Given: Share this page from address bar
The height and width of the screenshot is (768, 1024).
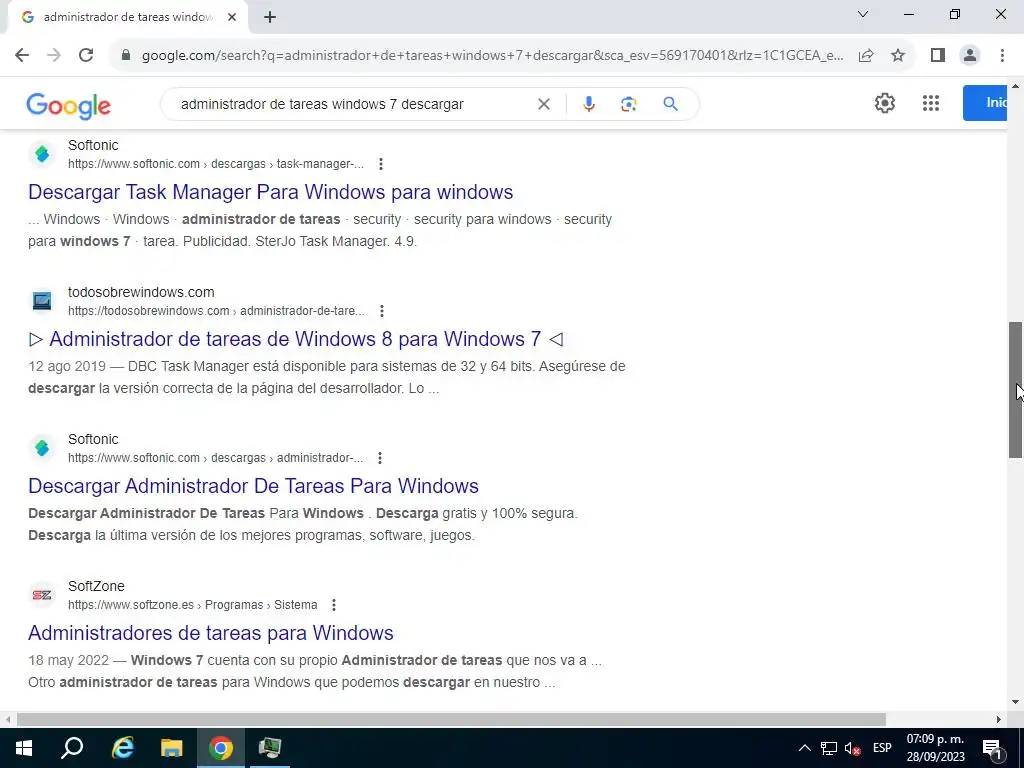Looking at the screenshot, I should 866,56.
